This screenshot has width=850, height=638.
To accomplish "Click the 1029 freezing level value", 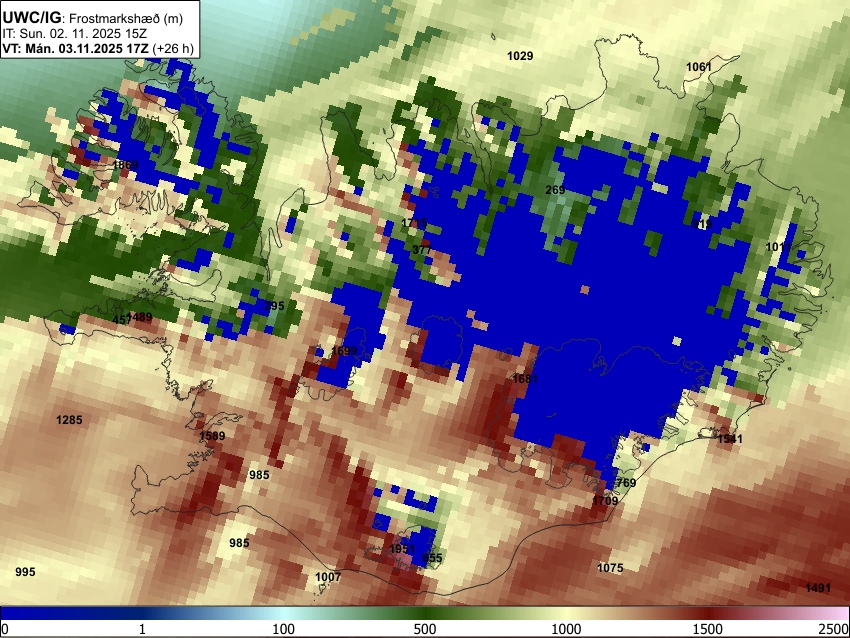I will tap(520, 56).
